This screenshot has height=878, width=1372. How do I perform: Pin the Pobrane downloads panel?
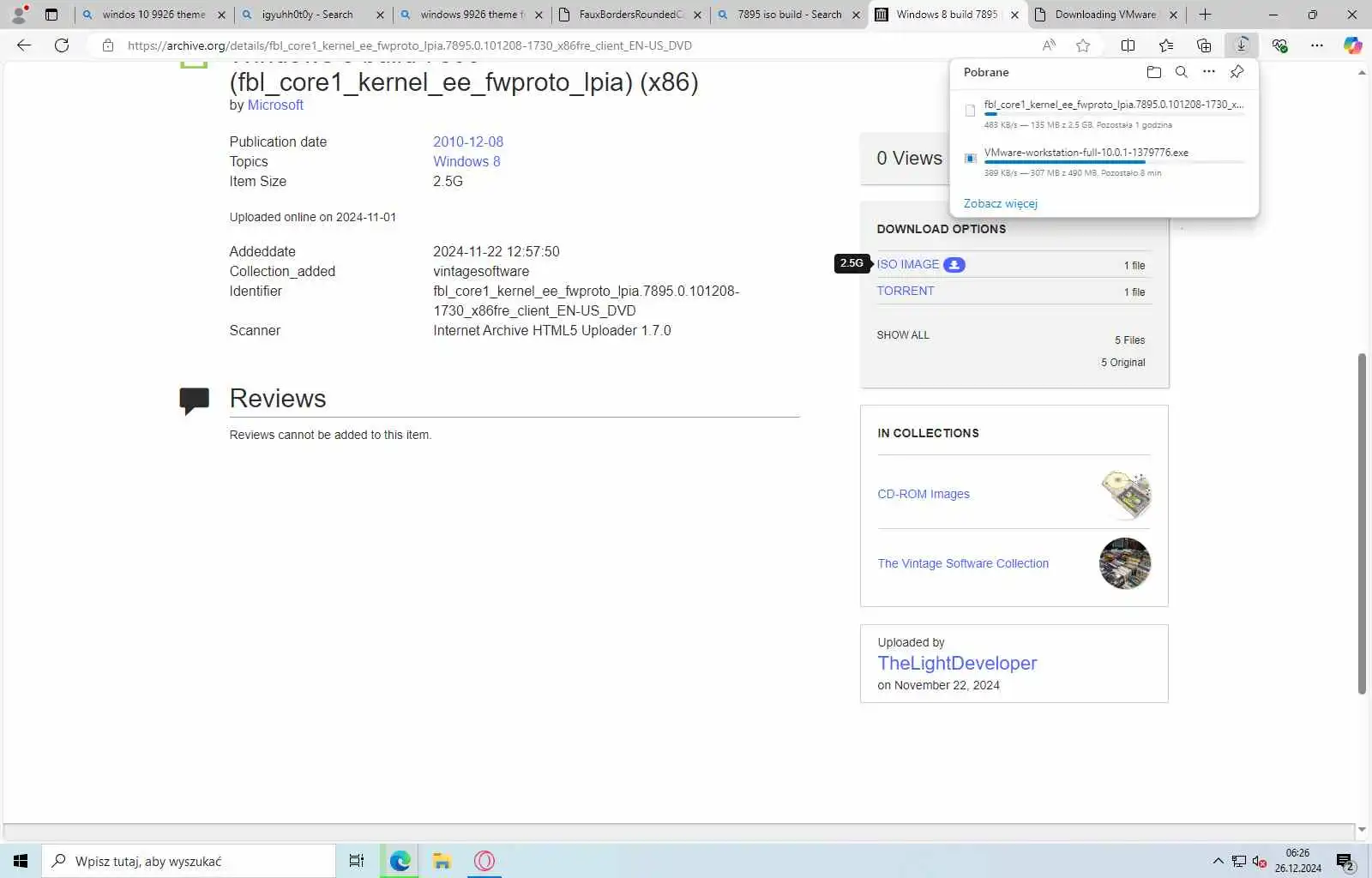click(1237, 72)
